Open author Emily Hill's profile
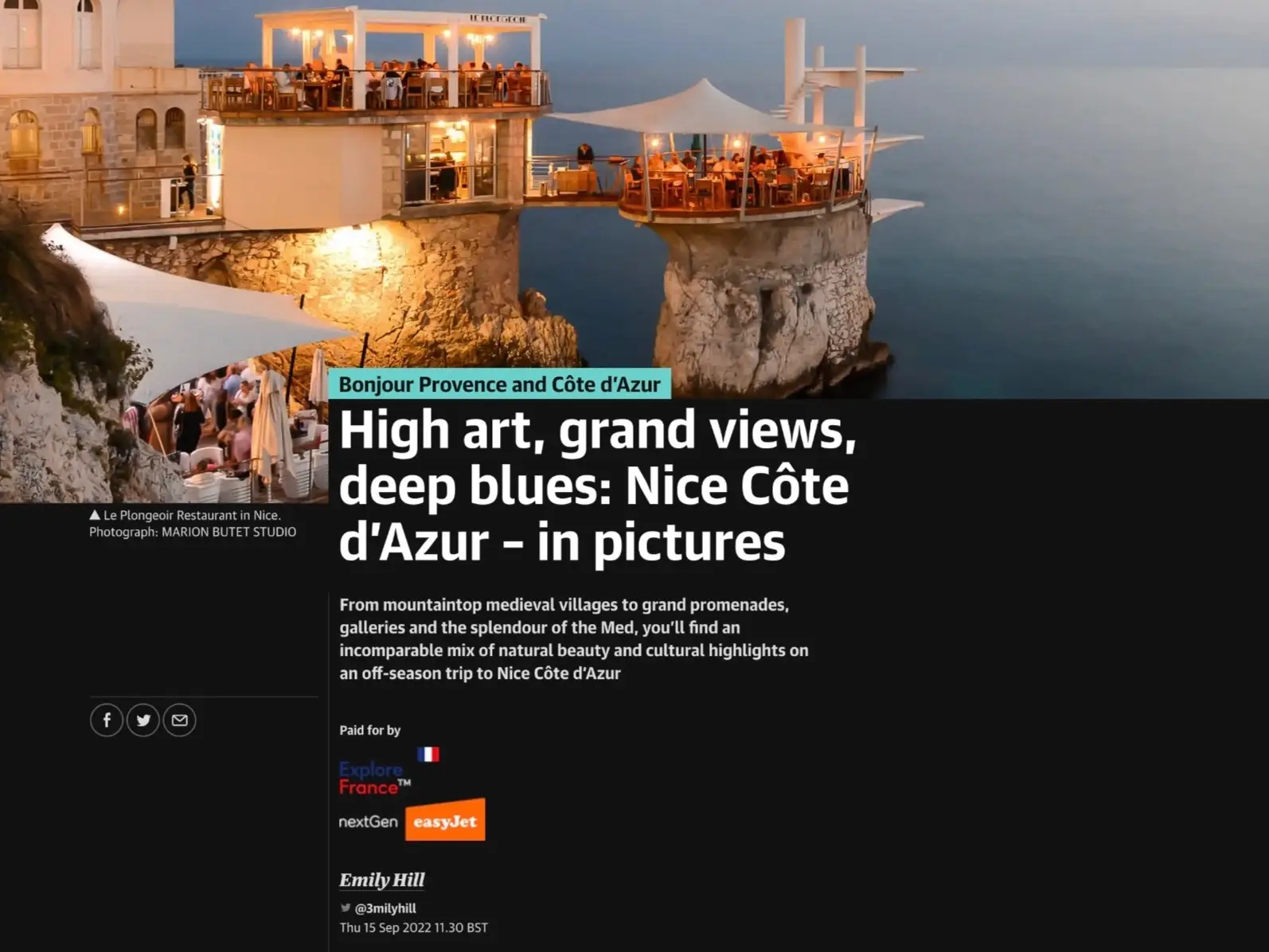 [x=382, y=880]
